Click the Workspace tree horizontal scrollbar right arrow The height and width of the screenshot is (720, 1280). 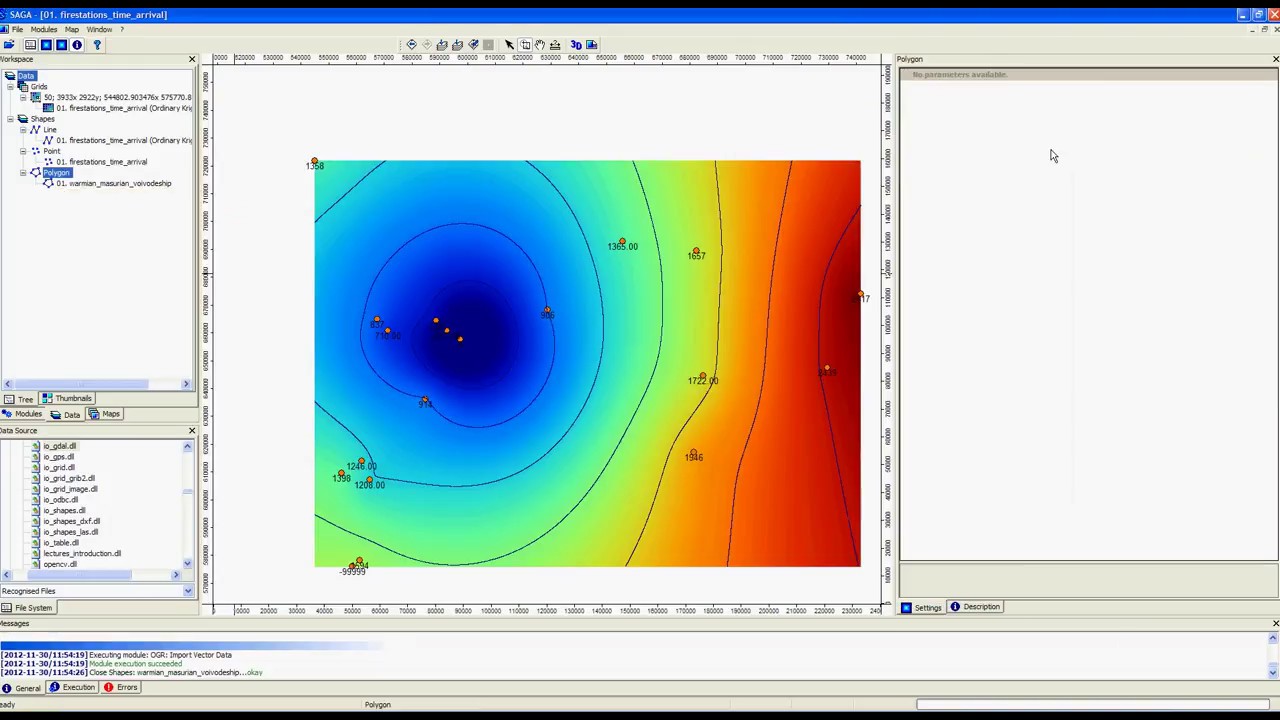(x=185, y=384)
